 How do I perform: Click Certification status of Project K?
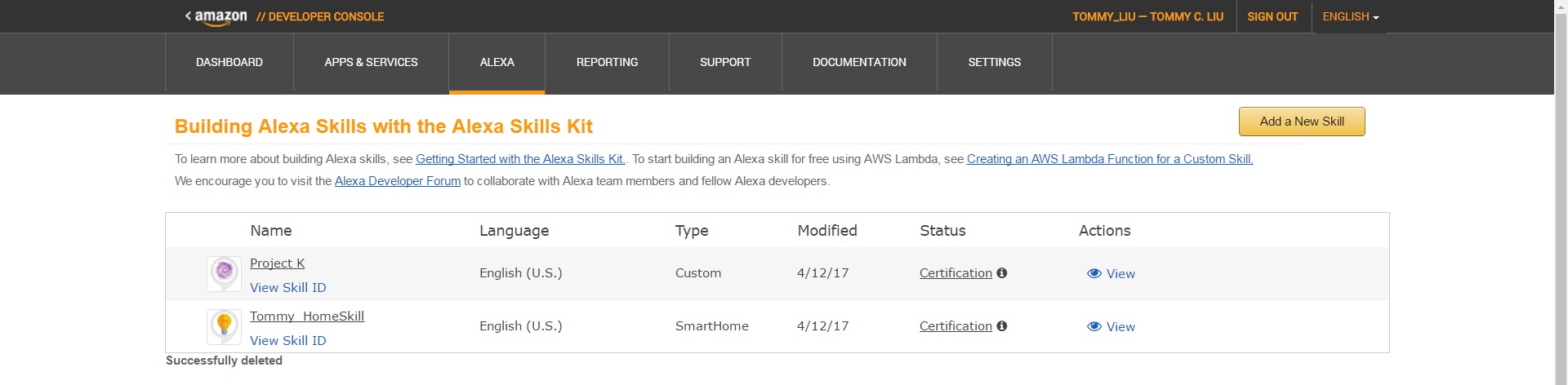[x=955, y=273]
